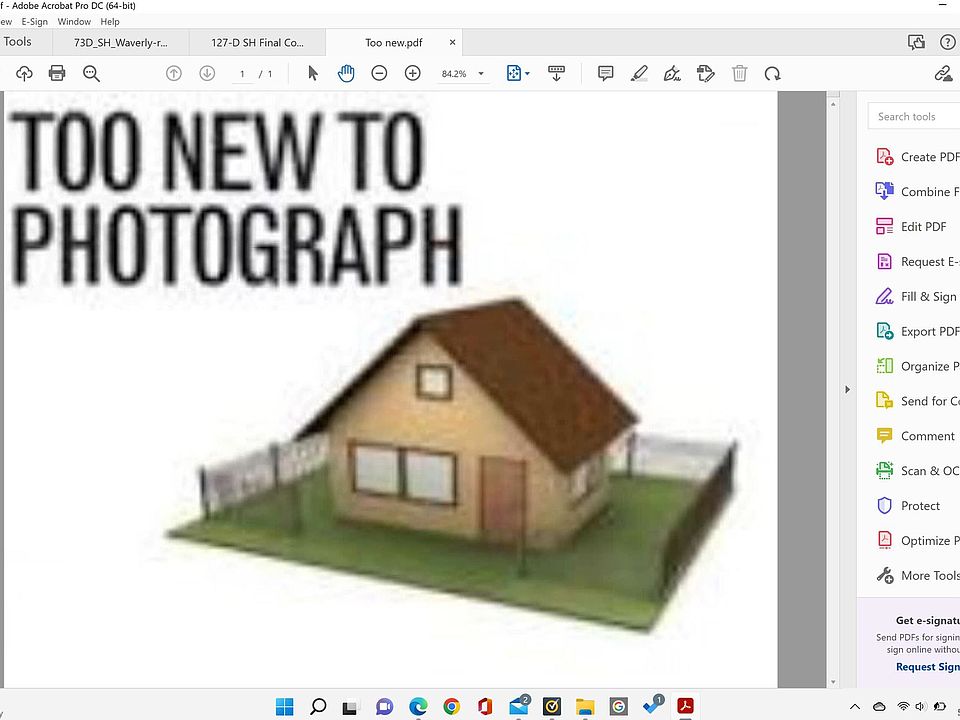960x720 pixels.
Task: Switch to the 73D_SH_Waverly tab
Action: (121, 42)
